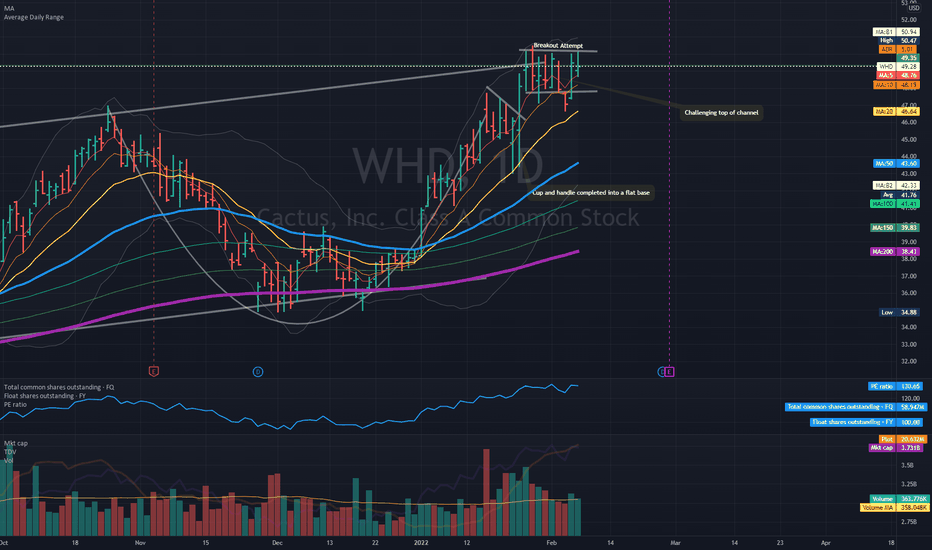Select Total common shares outstanding legend label
The image size is (932, 550).
[59, 387]
